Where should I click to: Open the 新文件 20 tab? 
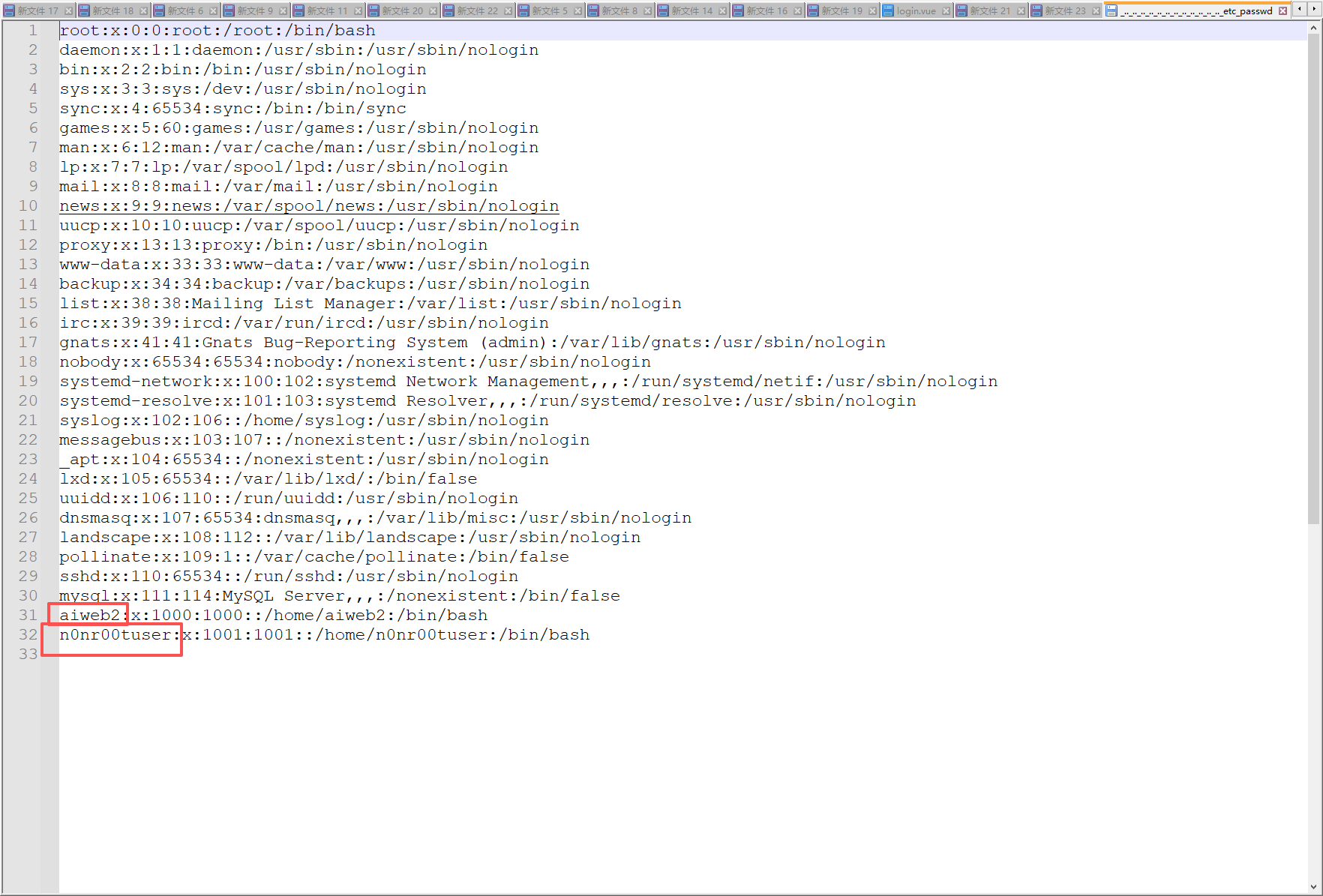coord(402,11)
